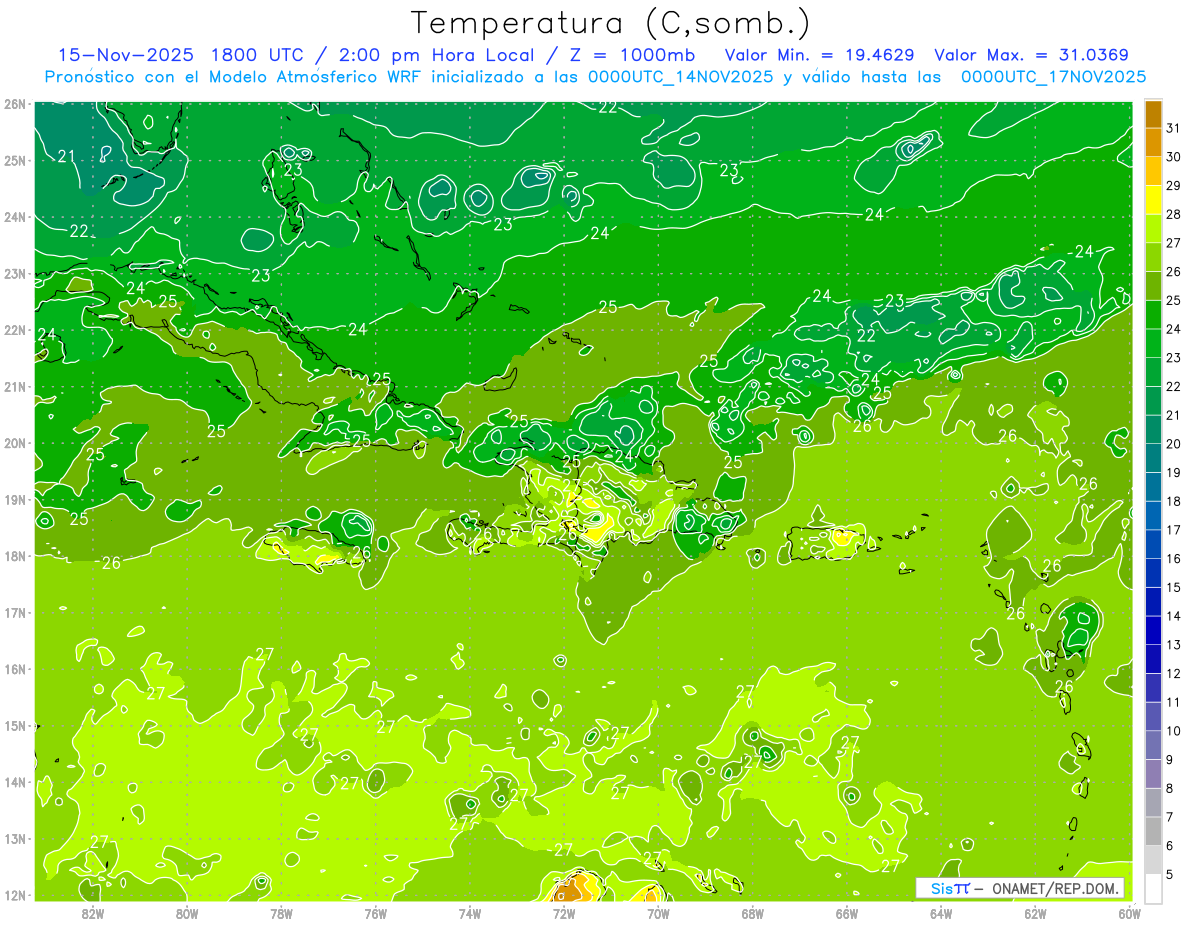Click the 17N latitude axis label
Viewport: 1200px width, 927px height.
(15, 612)
